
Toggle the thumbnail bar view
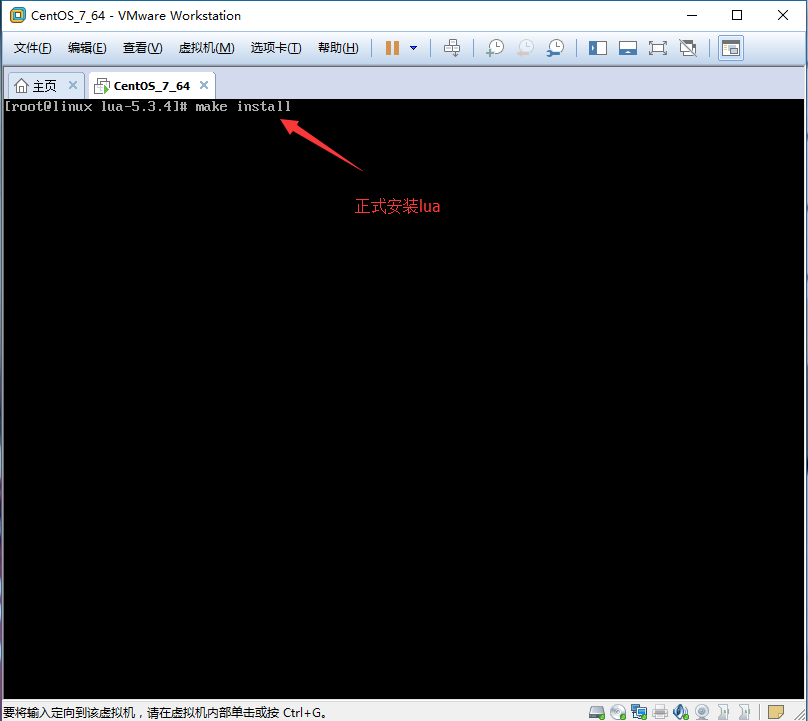[628, 48]
